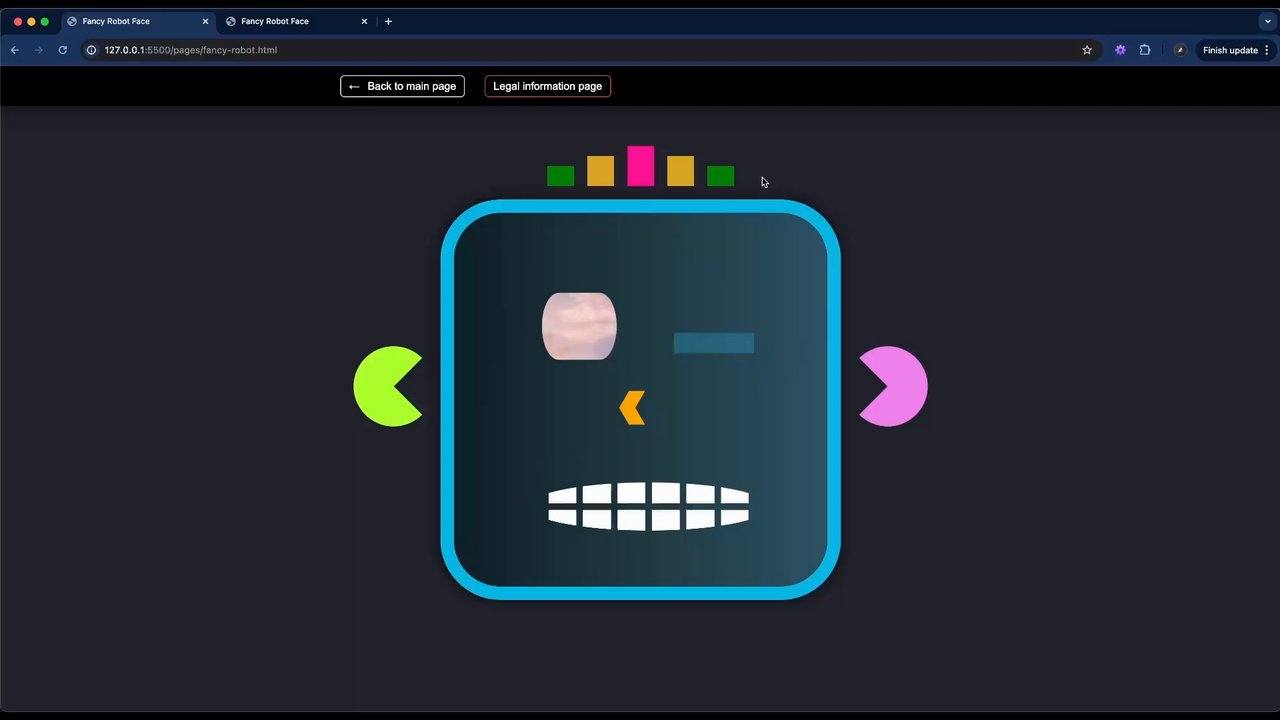Viewport: 1280px width, 720px height.
Task: Click the robot's open left eye
Action: tap(579, 326)
